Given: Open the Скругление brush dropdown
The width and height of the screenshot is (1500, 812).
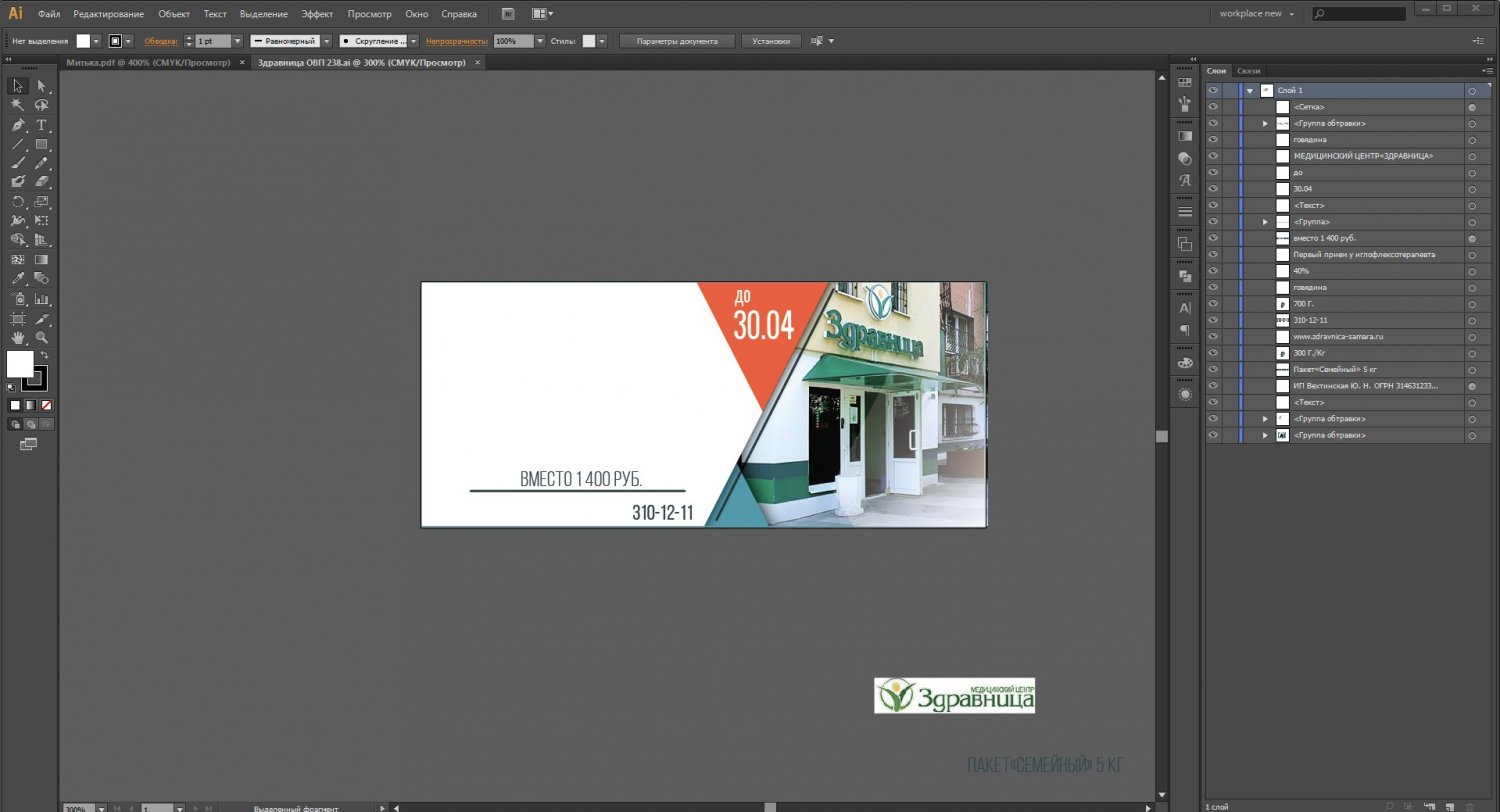Looking at the screenshot, I should click(415, 41).
